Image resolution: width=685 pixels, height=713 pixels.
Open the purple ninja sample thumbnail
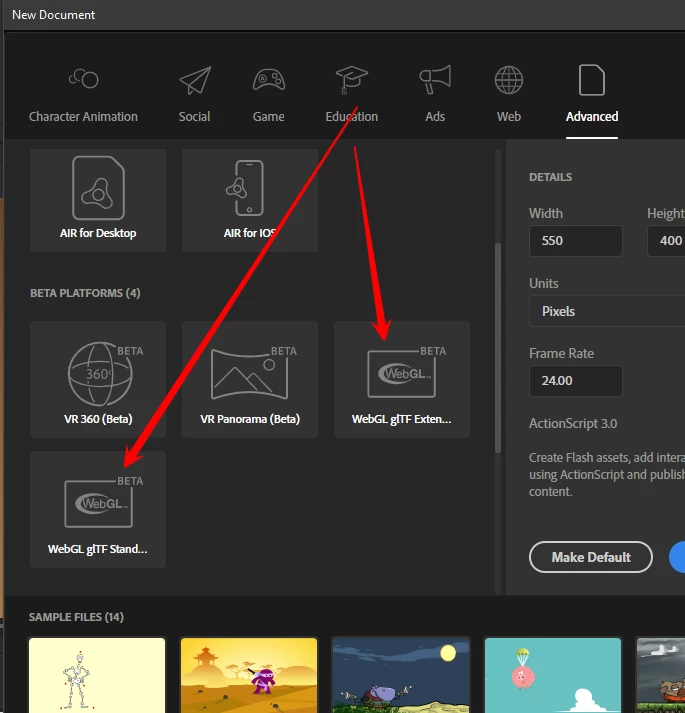pyautogui.click(x=249, y=675)
